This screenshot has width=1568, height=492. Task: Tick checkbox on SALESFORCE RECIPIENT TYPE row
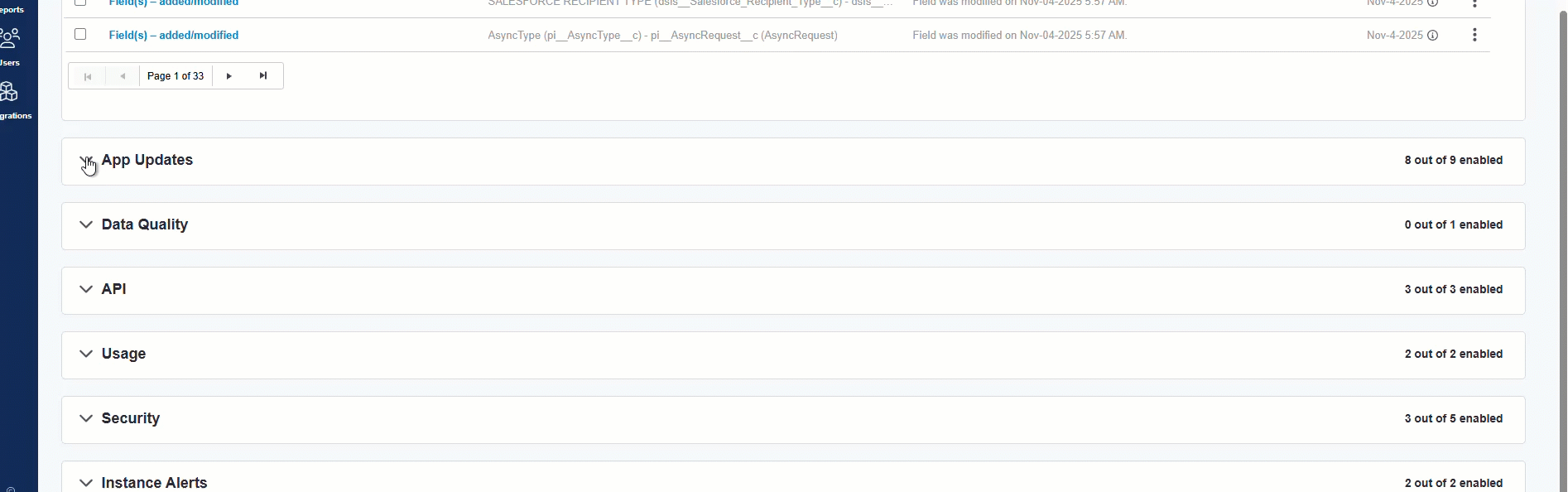click(x=80, y=2)
